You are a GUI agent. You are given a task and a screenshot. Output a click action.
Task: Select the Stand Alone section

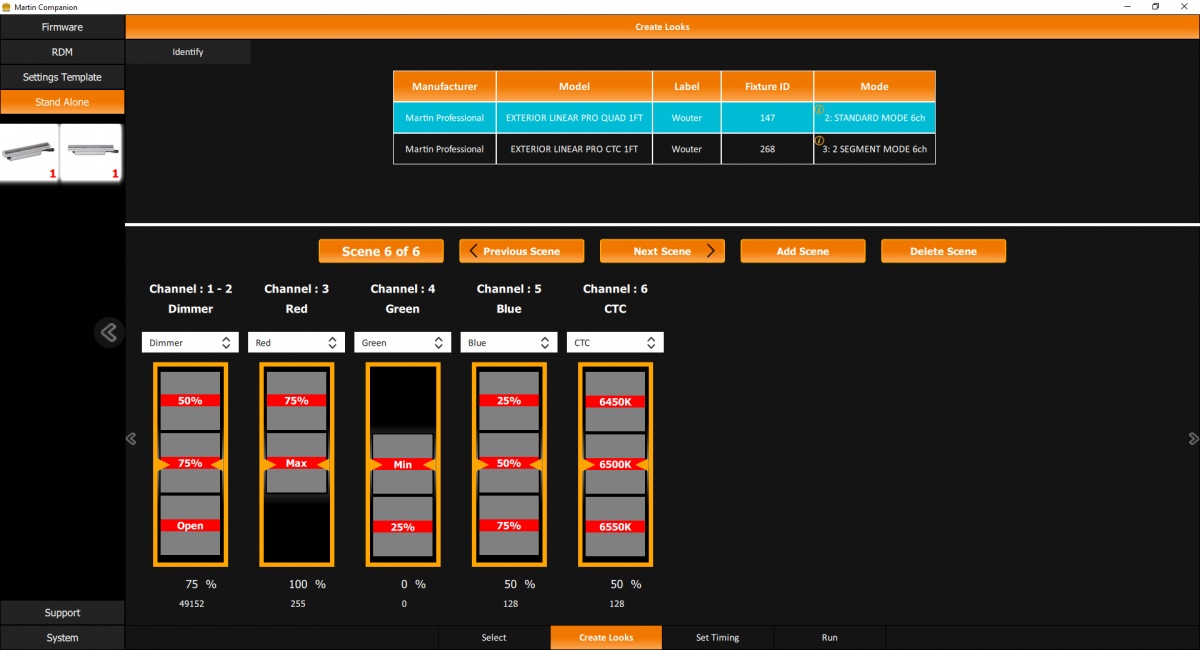[x=62, y=102]
